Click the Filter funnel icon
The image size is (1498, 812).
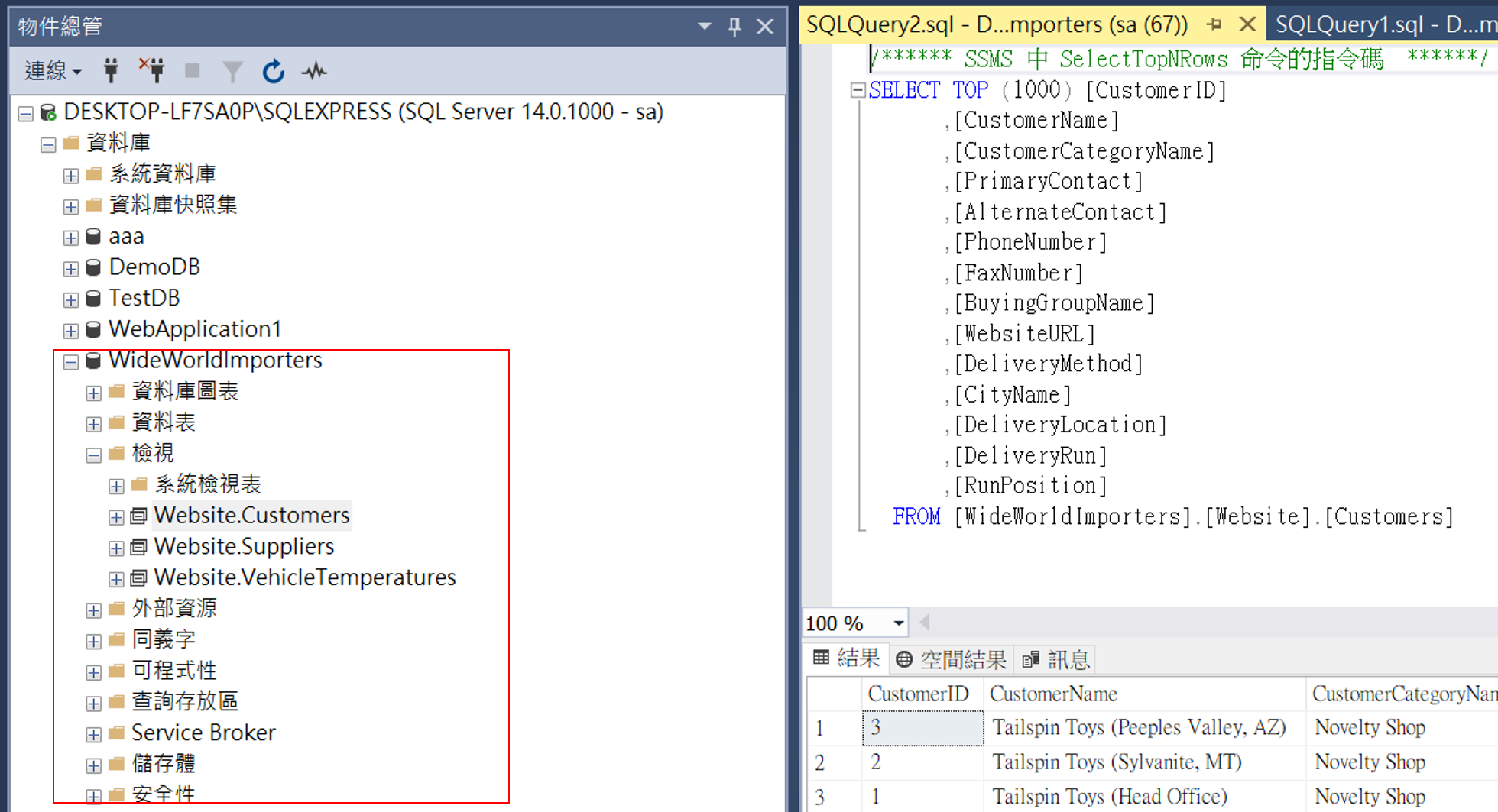[x=232, y=71]
